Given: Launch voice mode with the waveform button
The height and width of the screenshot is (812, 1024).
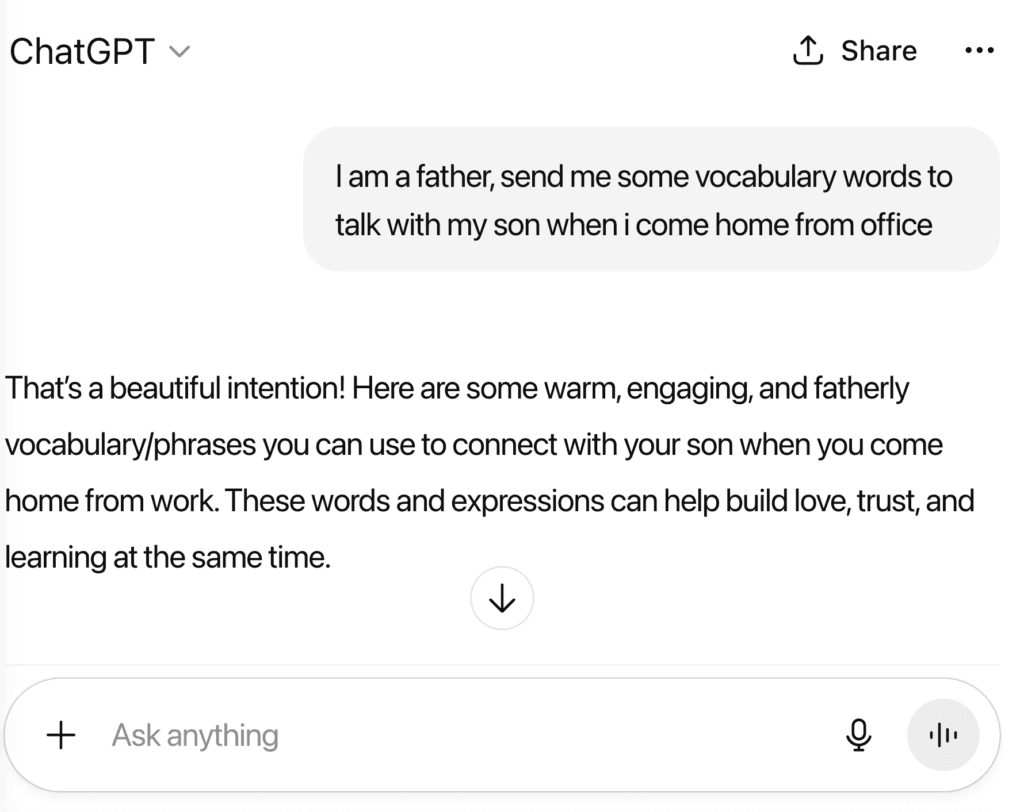Looking at the screenshot, I should [x=942, y=735].
